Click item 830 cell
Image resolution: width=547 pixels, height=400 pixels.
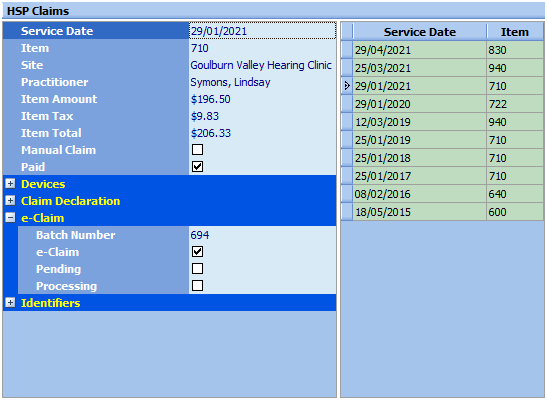(515, 50)
